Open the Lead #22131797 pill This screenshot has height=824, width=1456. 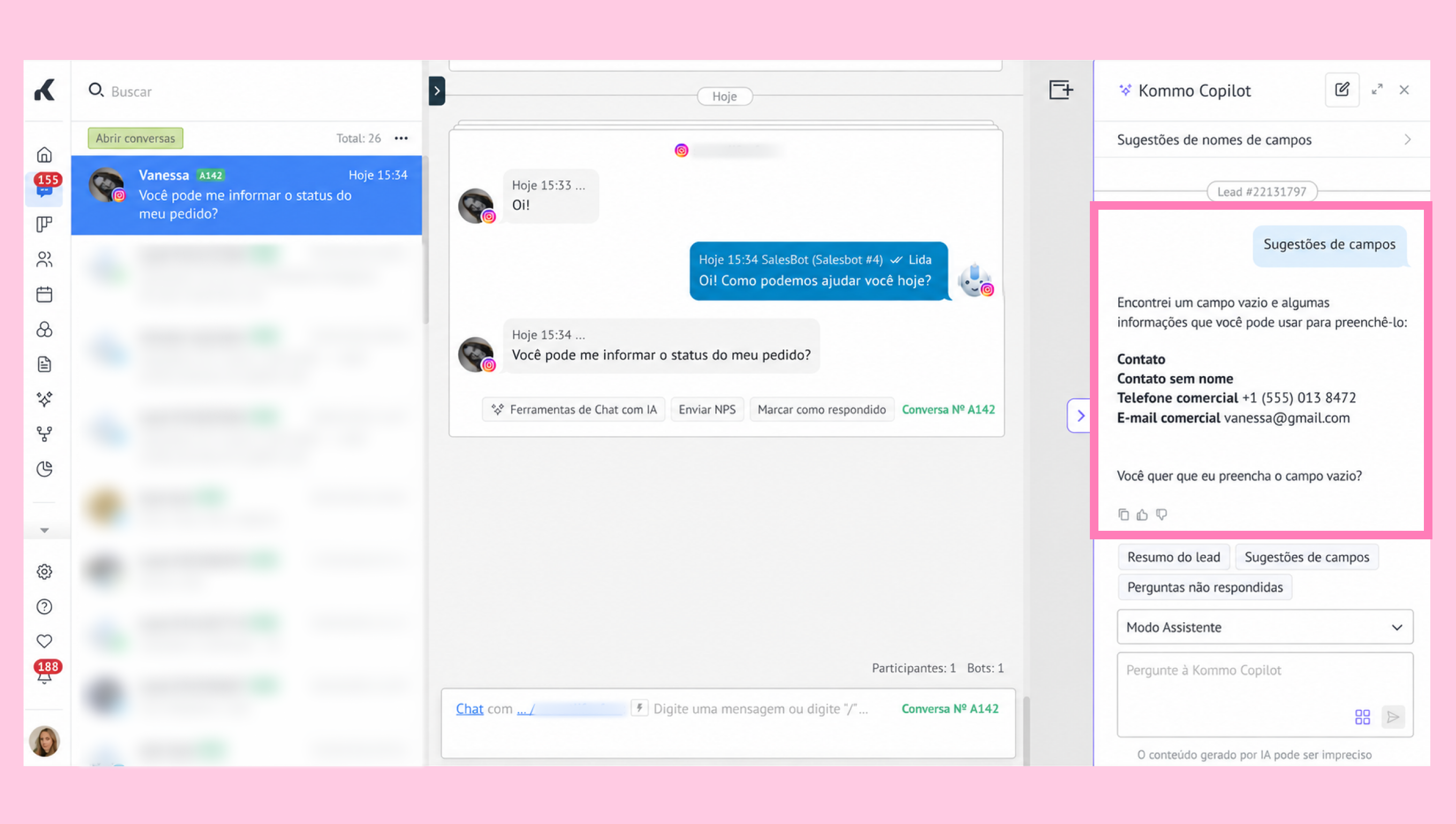coord(1262,192)
